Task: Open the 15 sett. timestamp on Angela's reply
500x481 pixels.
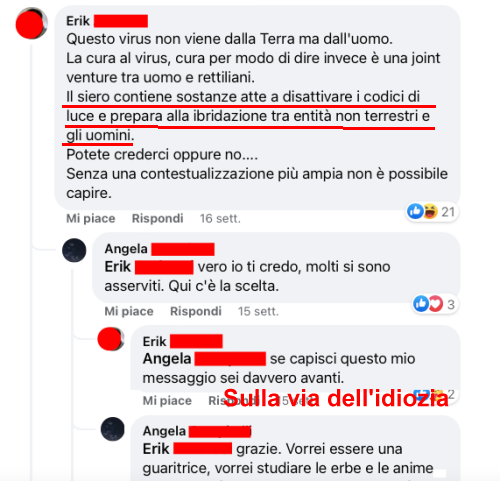Action: [258, 311]
